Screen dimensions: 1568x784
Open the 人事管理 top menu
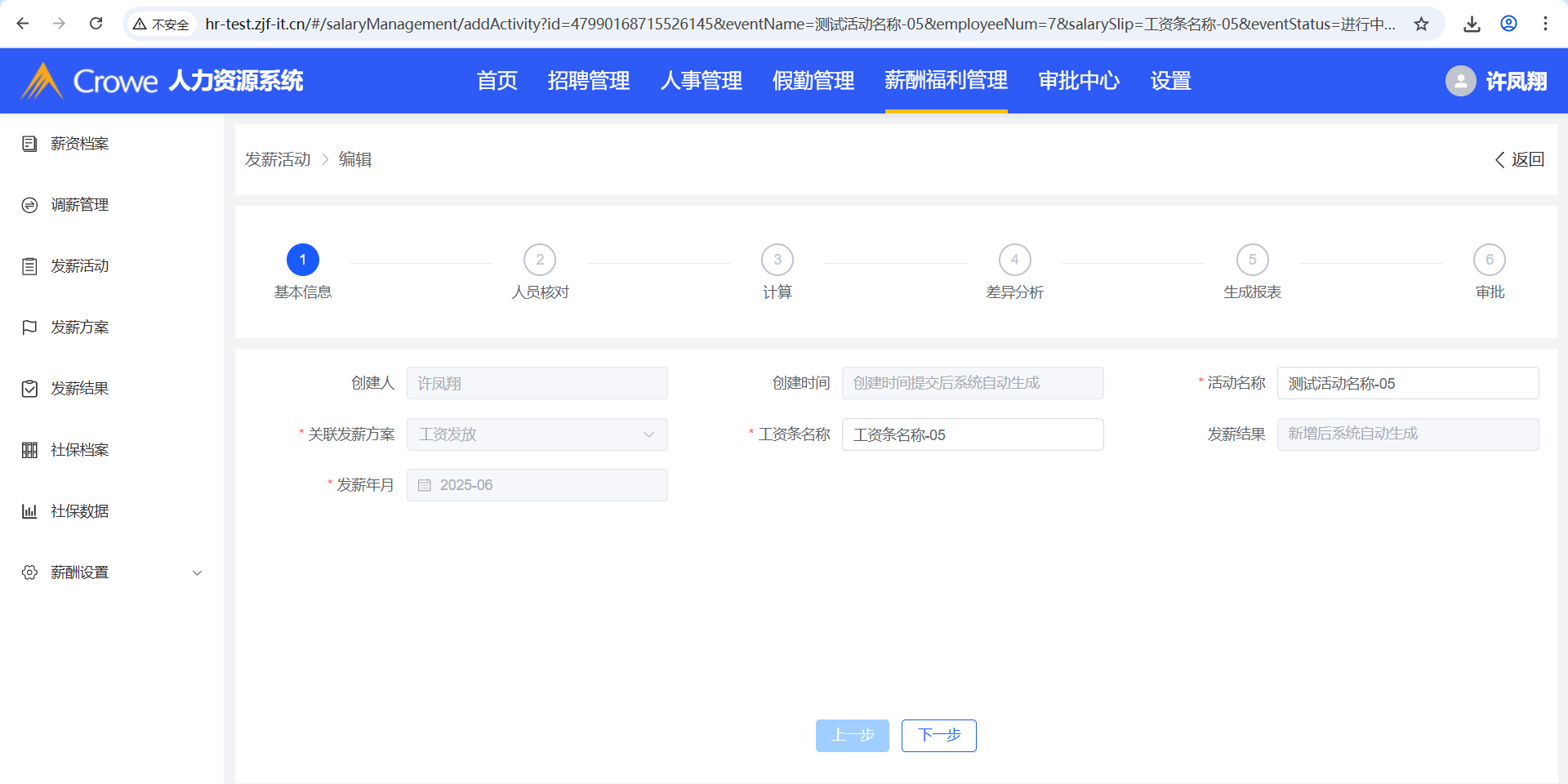click(x=701, y=81)
